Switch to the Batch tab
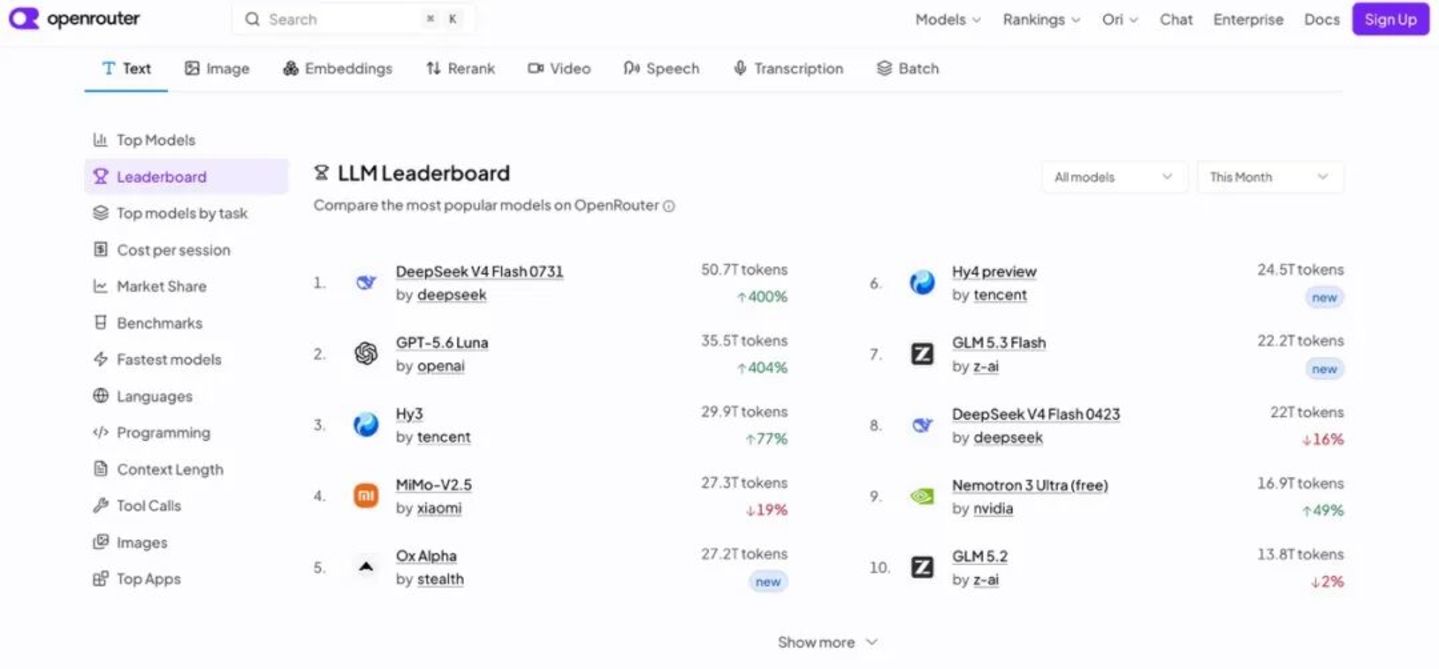The height and width of the screenshot is (669, 1439). coord(907,68)
